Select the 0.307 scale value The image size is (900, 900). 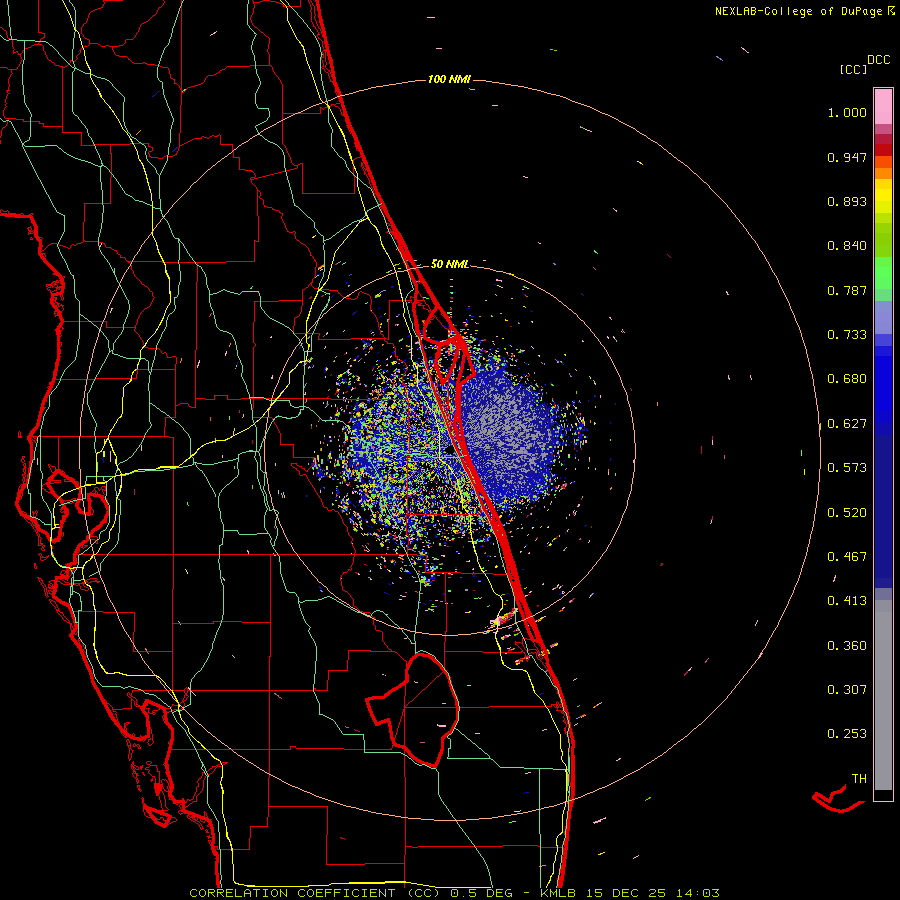(847, 690)
